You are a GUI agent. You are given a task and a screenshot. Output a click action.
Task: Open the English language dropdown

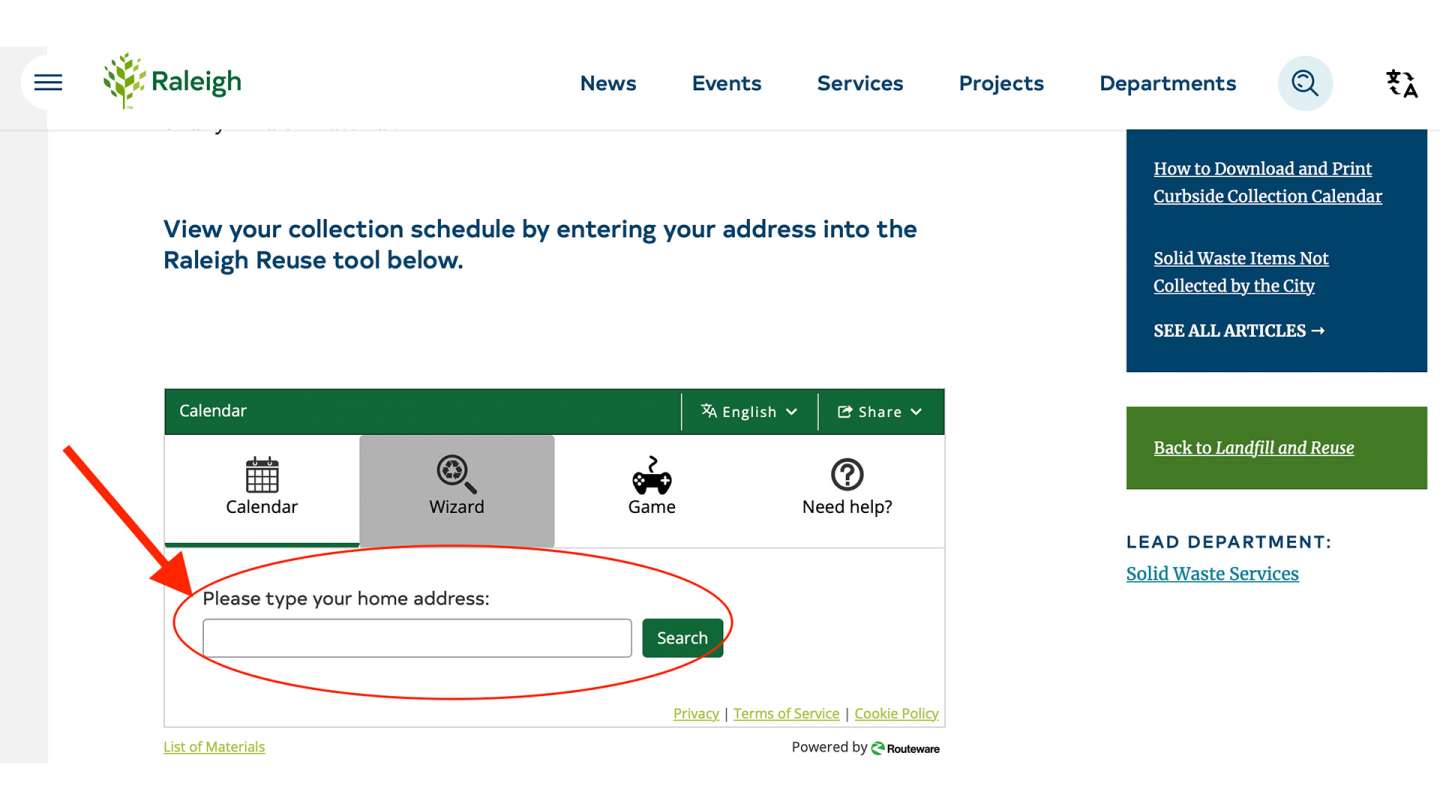[748, 411]
